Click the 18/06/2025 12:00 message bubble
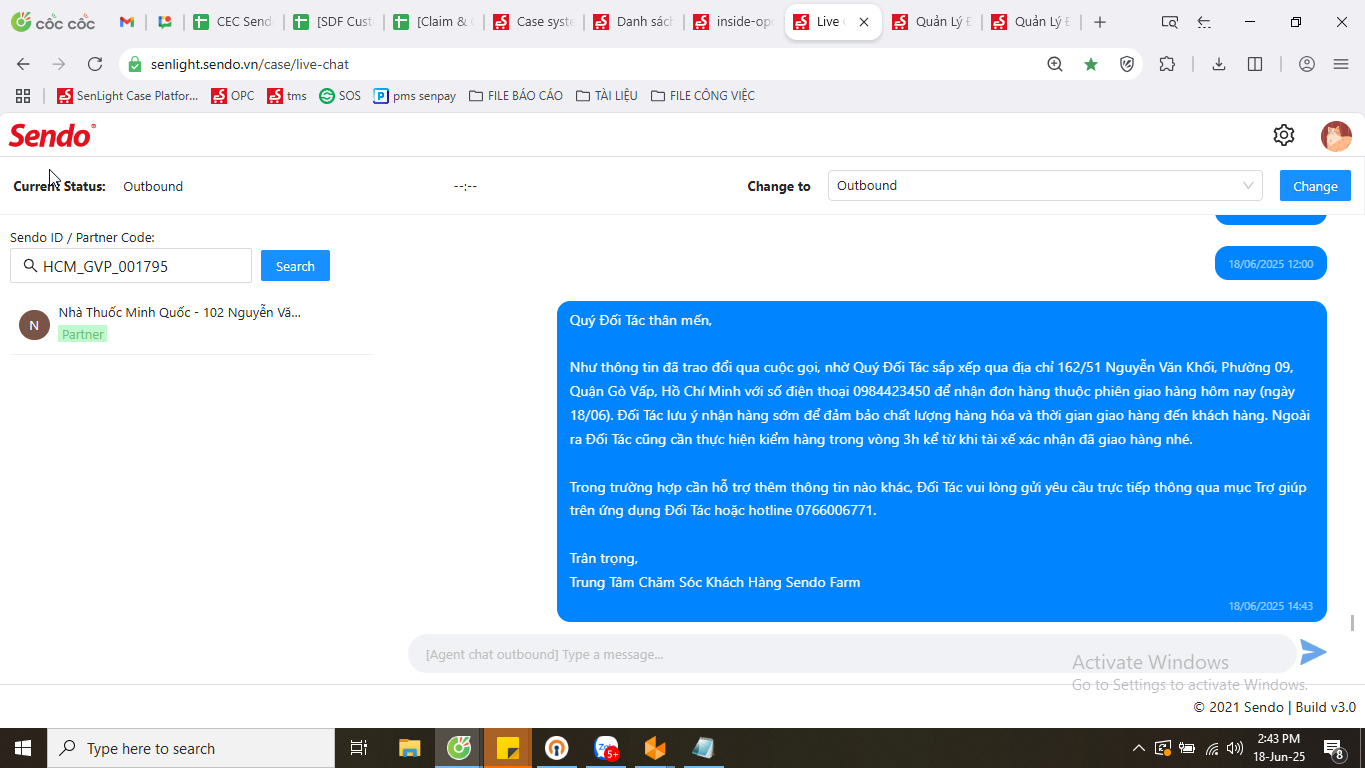Viewport: 1365px width, 768px height. (x=1270, y=264)
